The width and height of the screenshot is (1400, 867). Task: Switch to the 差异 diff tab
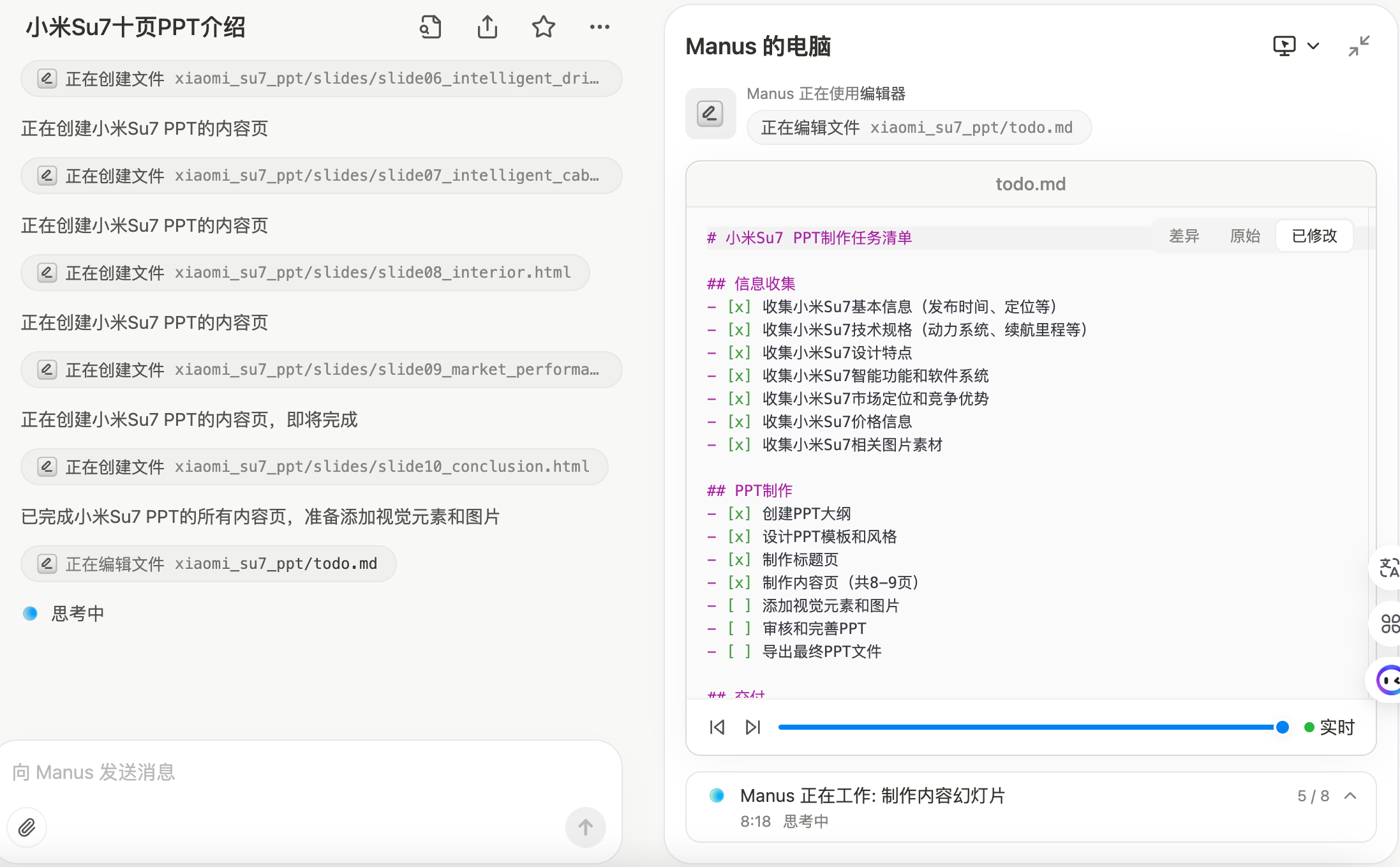coord(1184,236)
